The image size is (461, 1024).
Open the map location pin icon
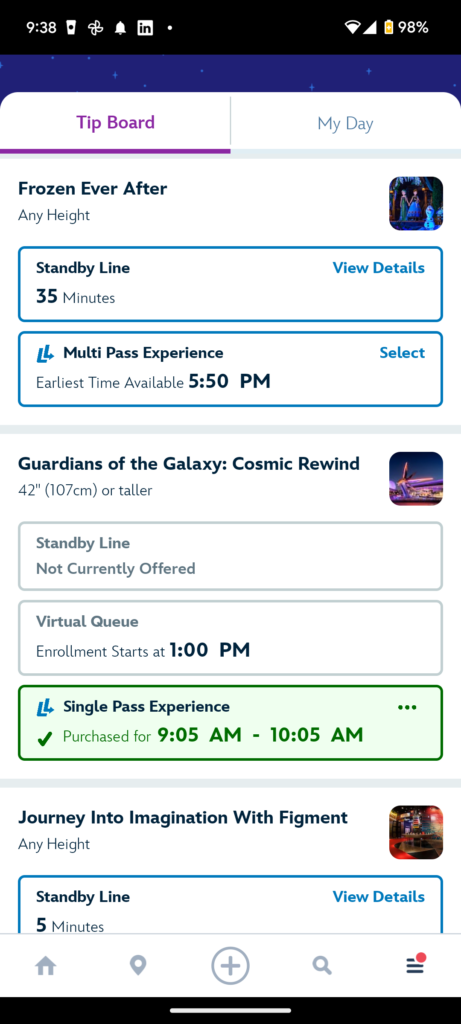[138, 965]
